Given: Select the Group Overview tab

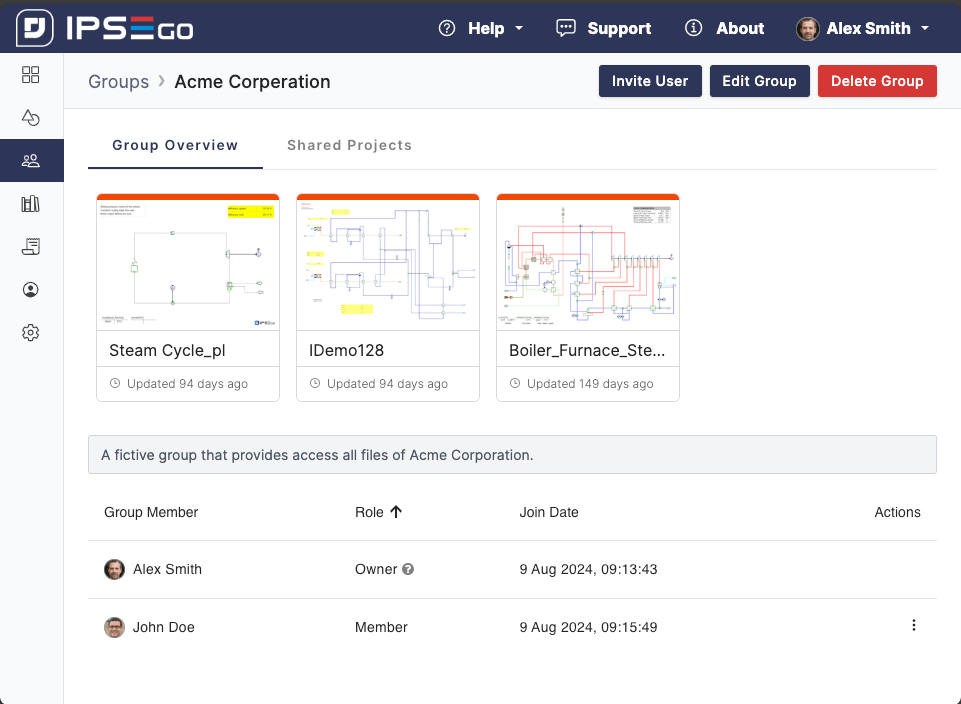Looking at the screenshot, I should [175, 145].
